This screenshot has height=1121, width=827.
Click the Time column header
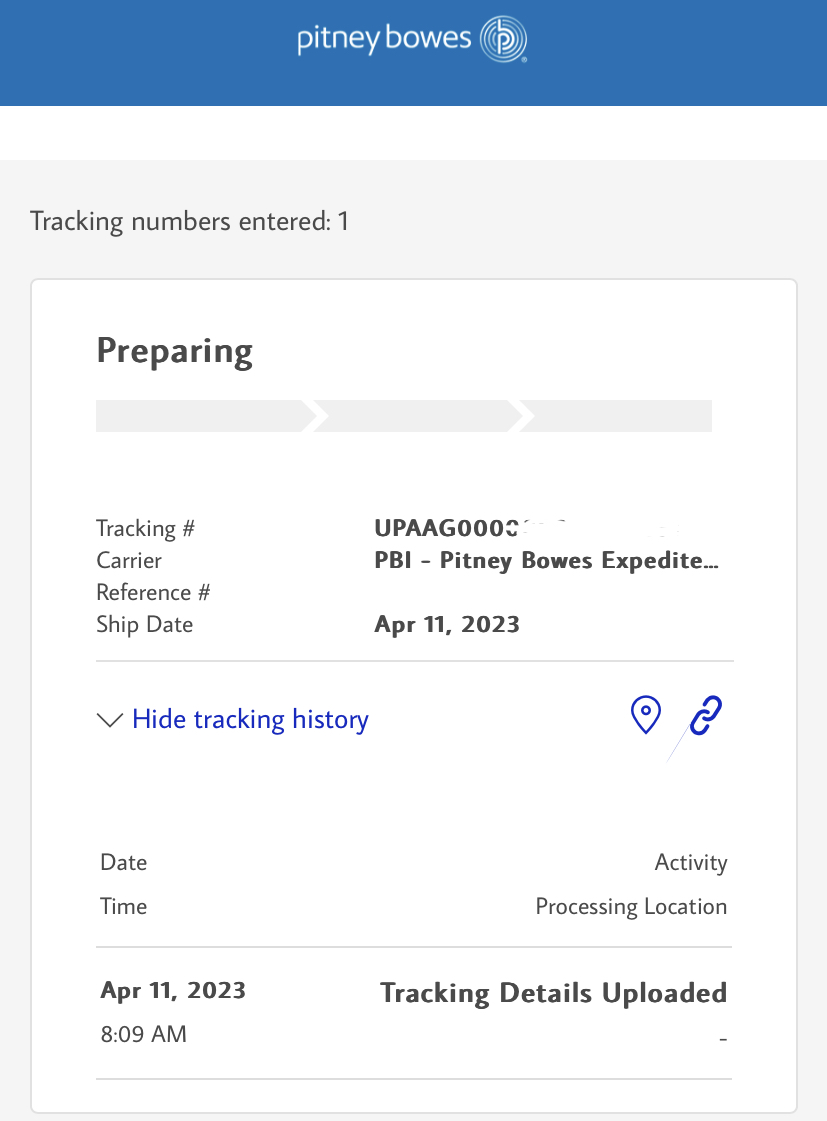coord(124,907)
